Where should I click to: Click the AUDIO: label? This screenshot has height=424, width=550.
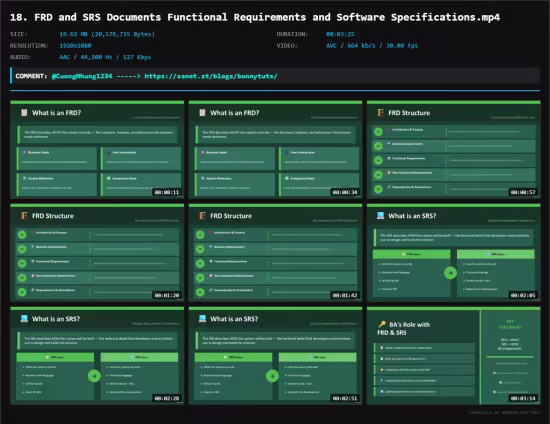(x=20, y=57)
